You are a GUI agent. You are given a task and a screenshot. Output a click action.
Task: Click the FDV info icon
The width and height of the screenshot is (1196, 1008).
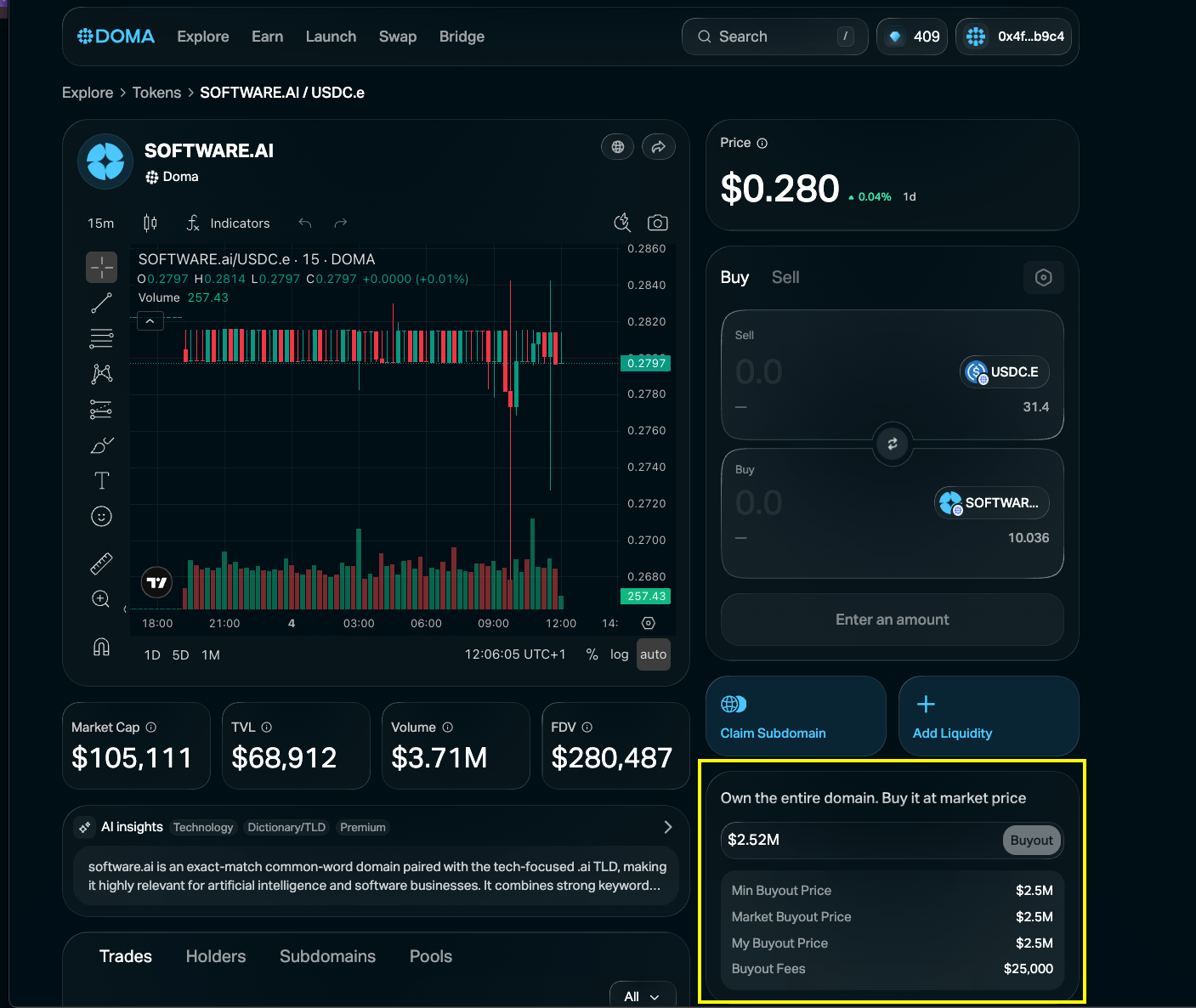click(587, 728)
